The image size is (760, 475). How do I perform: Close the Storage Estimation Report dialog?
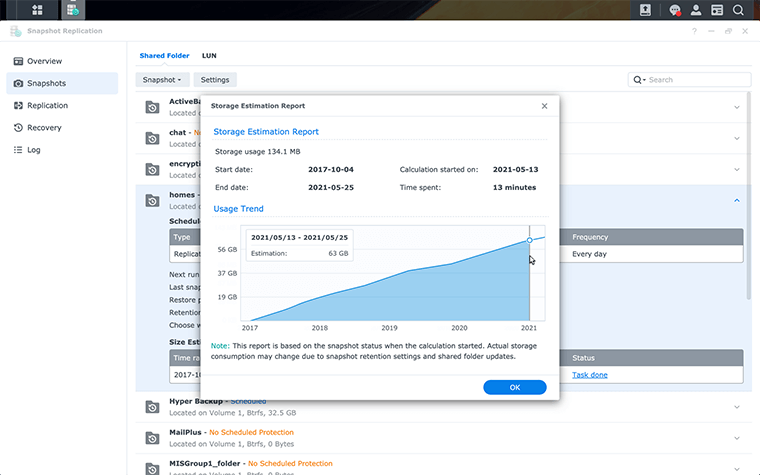pos(544,105)
